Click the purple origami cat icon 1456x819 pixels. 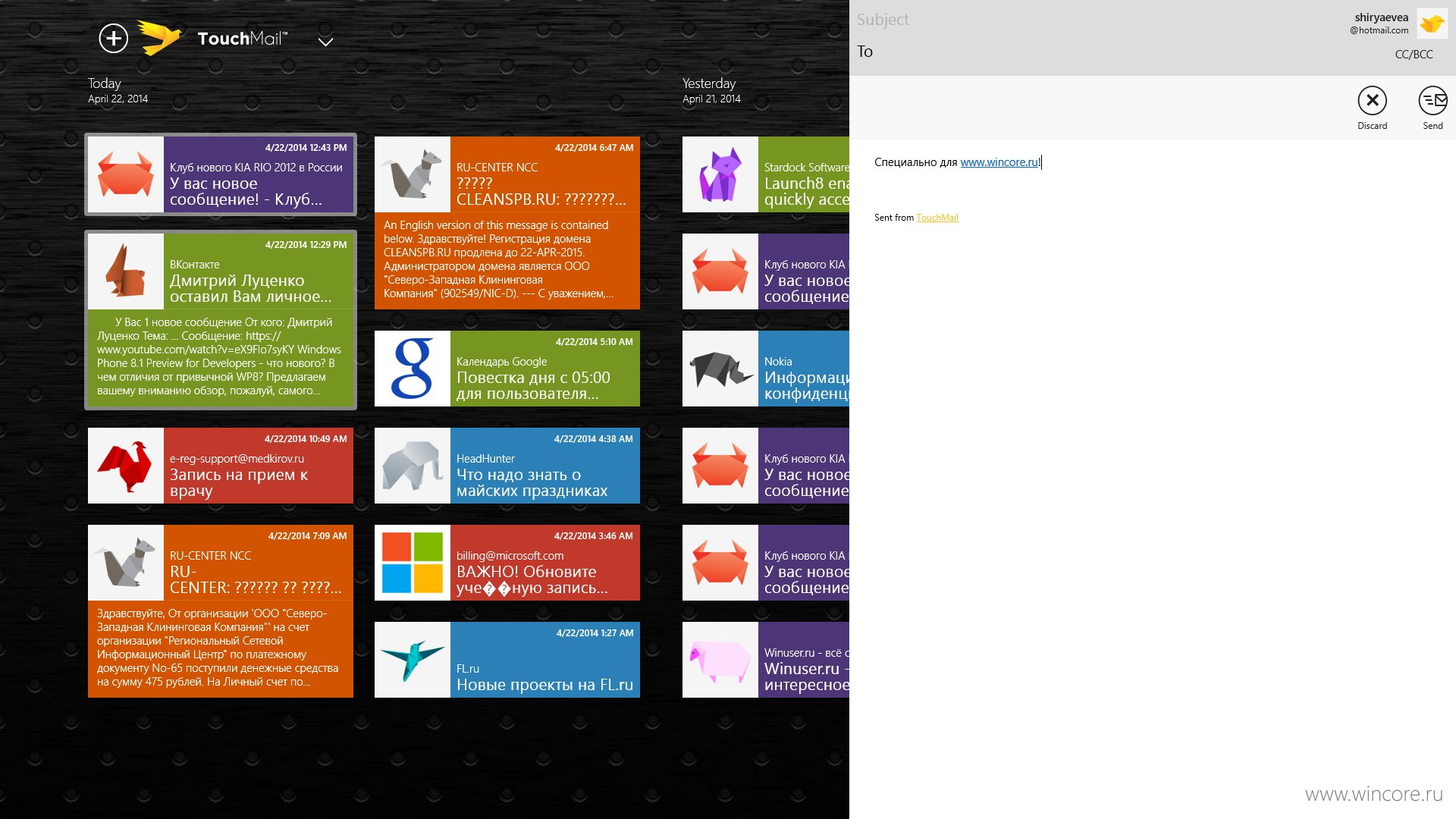pyautogui.click(x=720, y=174)
